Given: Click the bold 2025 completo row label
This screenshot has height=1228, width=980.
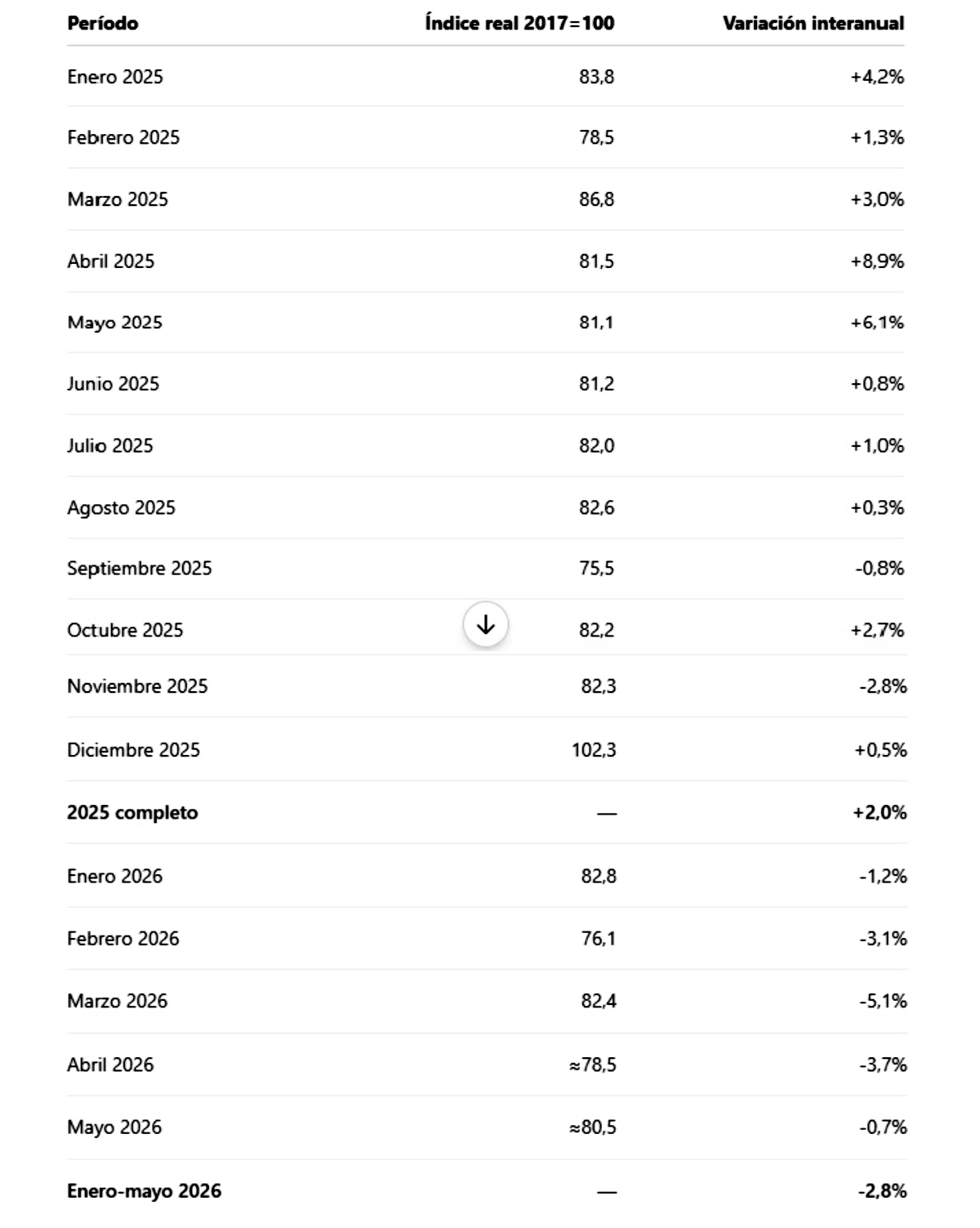Looking at the screenshot, I should (132, 813).
